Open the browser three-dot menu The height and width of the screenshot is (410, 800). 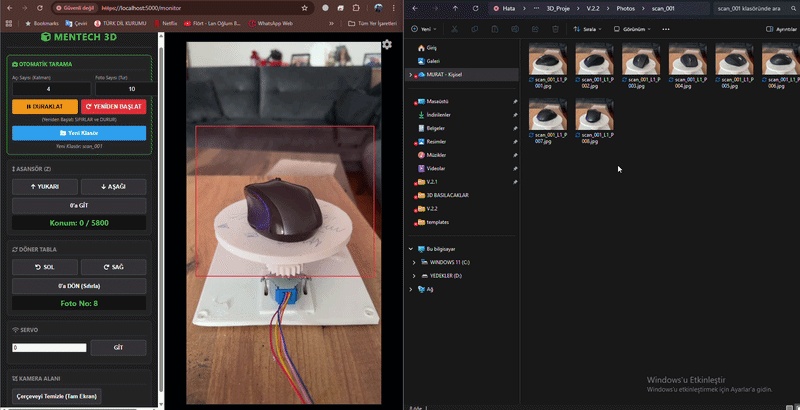[393, 8]
